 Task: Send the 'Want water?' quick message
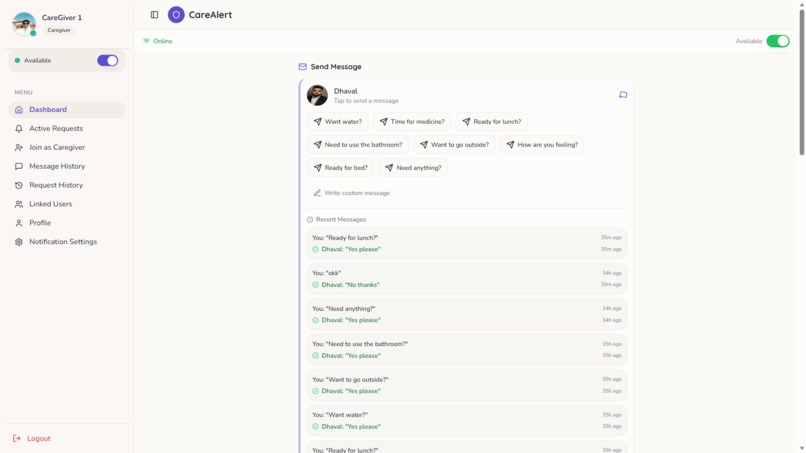[338, 122]
